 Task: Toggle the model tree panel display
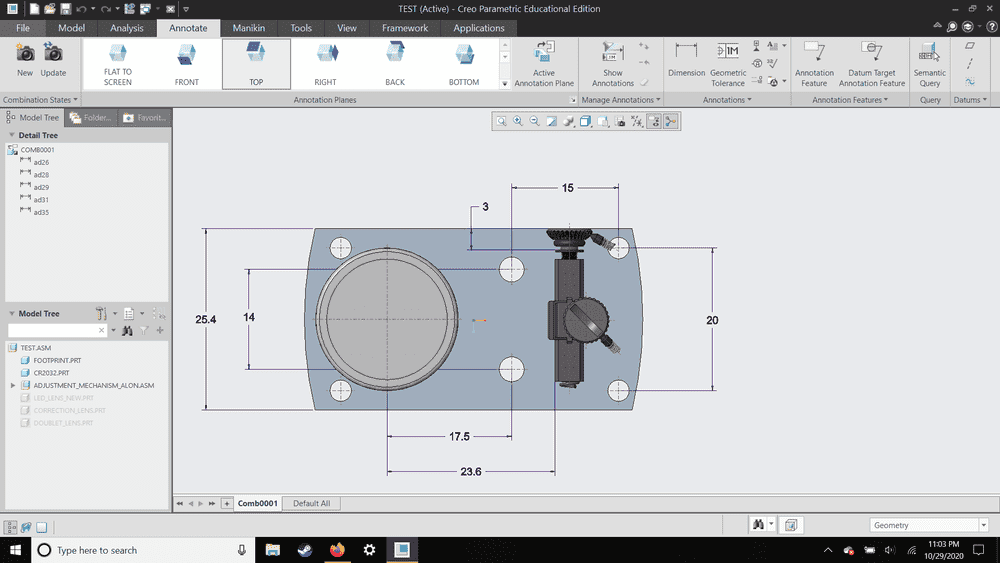tap(11, 527)
